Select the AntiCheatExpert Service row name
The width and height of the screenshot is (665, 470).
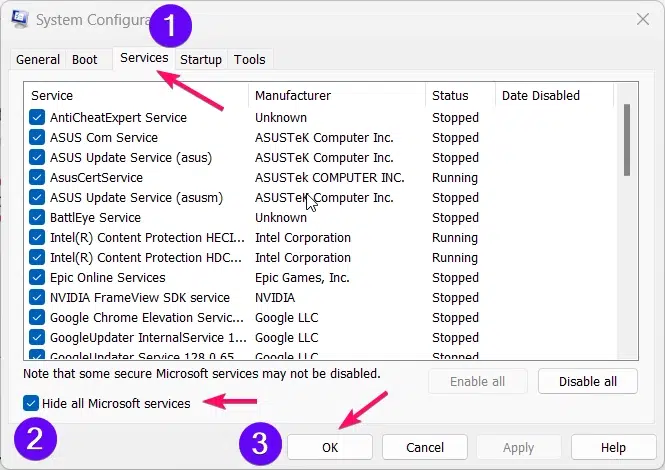(x=118, y=118)
